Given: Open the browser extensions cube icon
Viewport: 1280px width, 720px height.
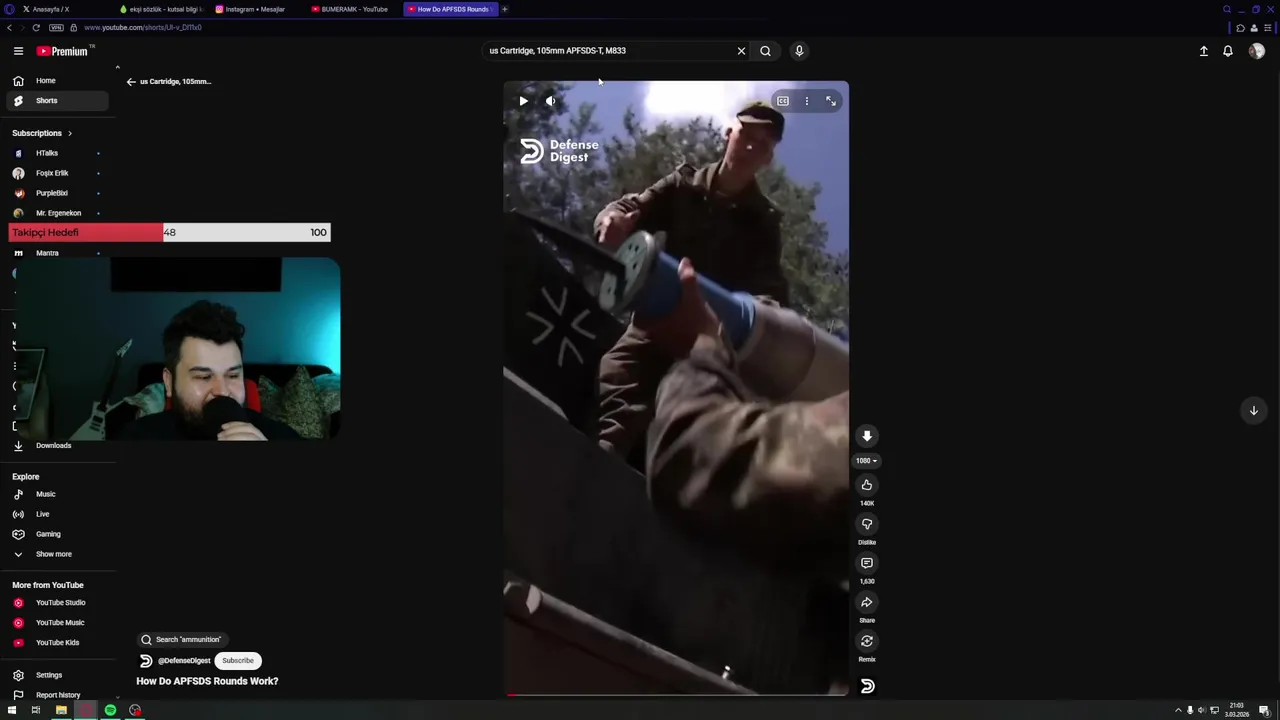Looking at the screenshot, I should tap(1240, 28).
